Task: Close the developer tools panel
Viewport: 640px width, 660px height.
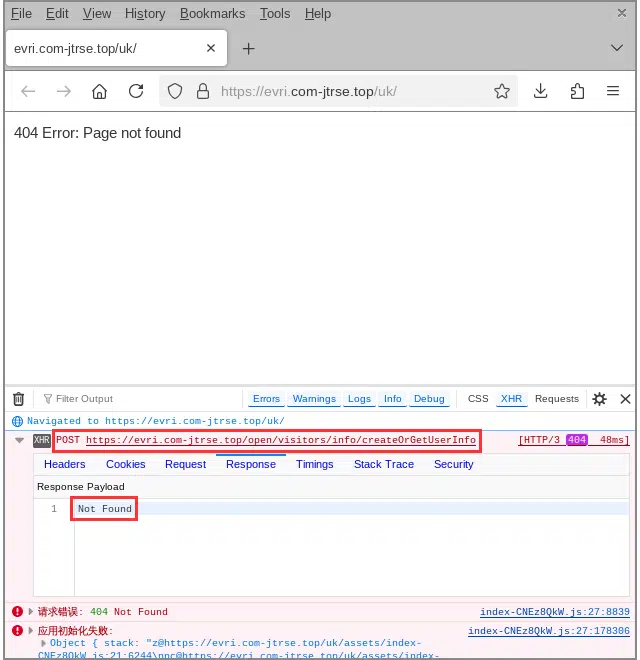Action: (x=625, y=399)
